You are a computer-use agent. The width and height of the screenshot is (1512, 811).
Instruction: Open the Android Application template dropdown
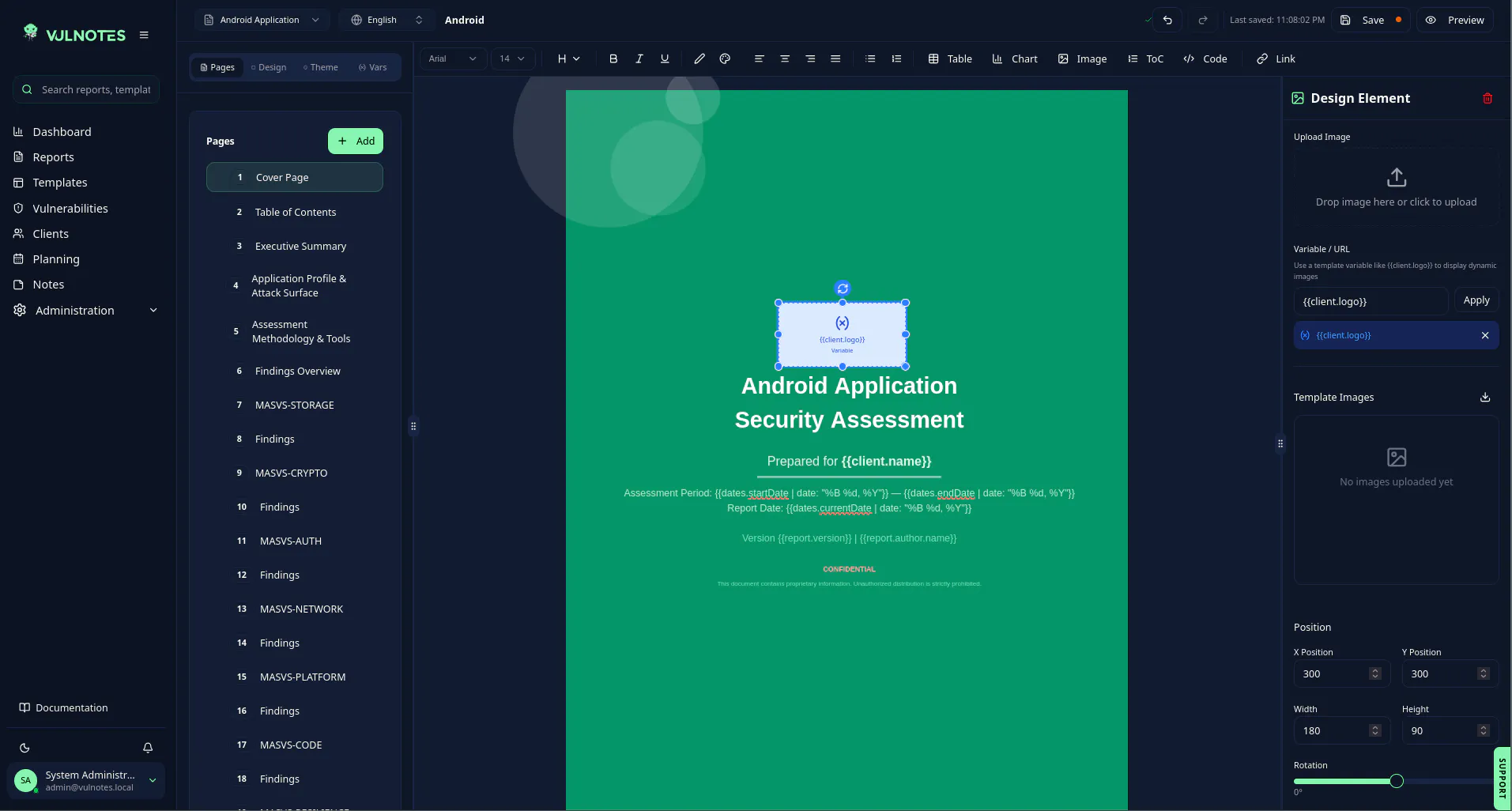tap(262, 20)
